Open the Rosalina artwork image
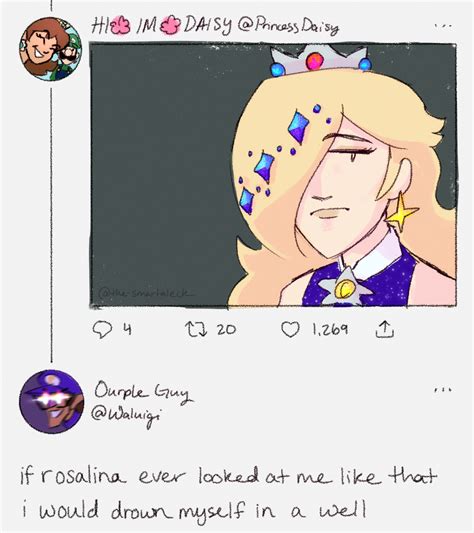The height and width of the screenshot is (533, 474). coord(273,175)
